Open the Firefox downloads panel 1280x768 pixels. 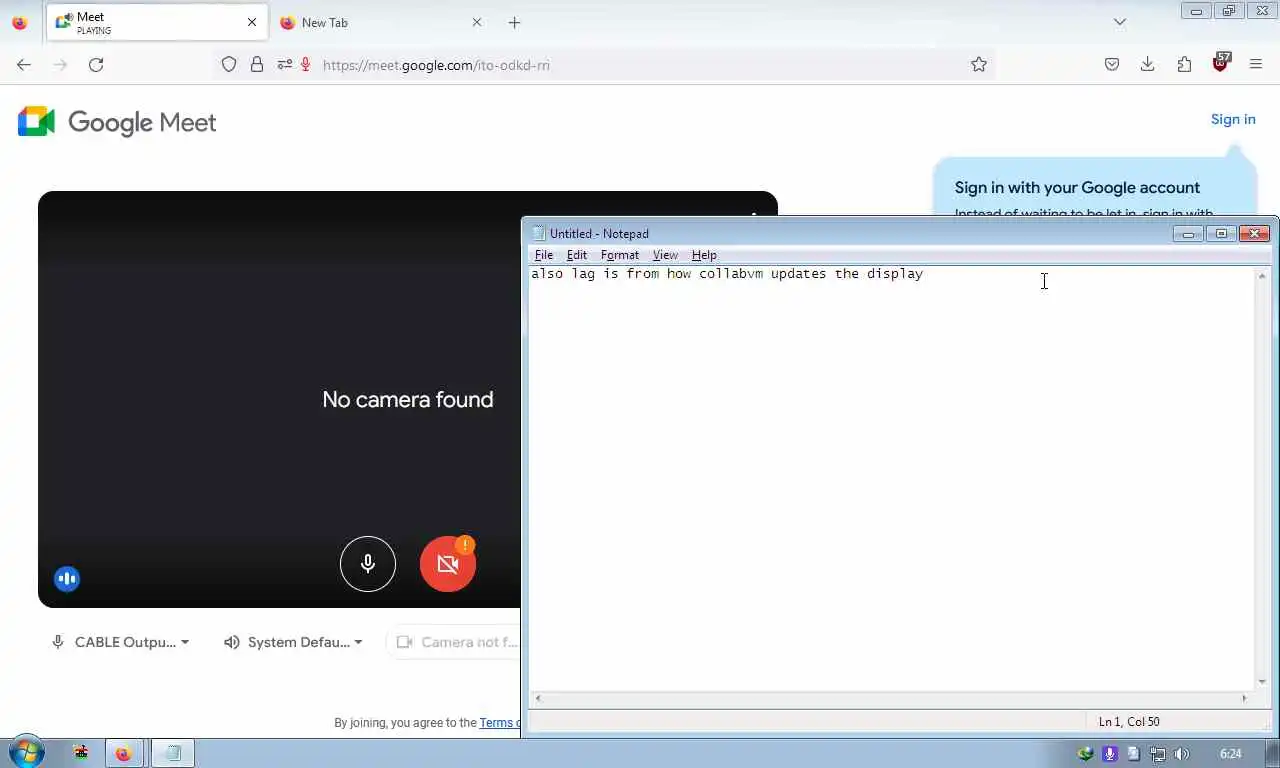(1148, 64)
